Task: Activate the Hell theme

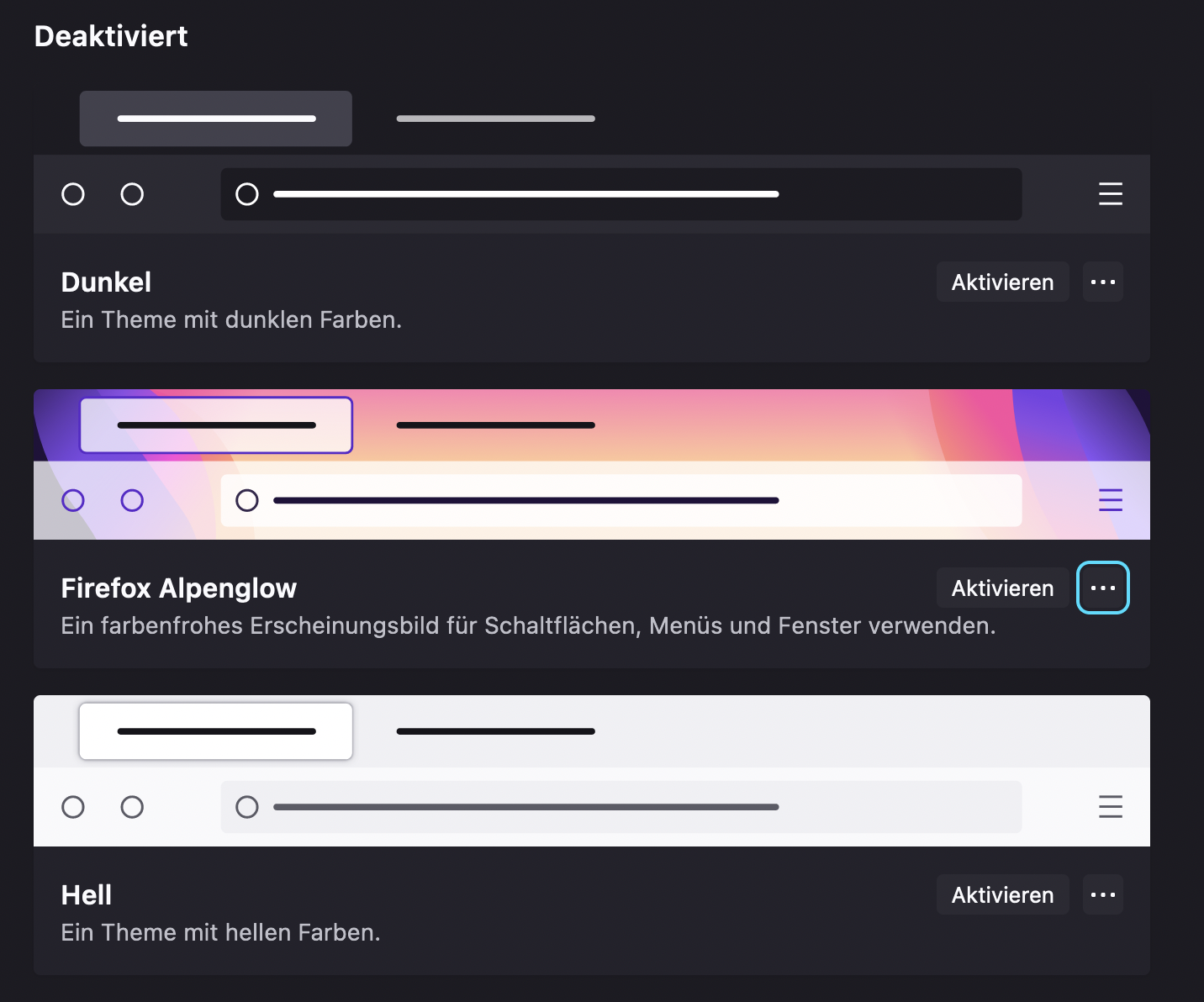Action: point(1002,894)
